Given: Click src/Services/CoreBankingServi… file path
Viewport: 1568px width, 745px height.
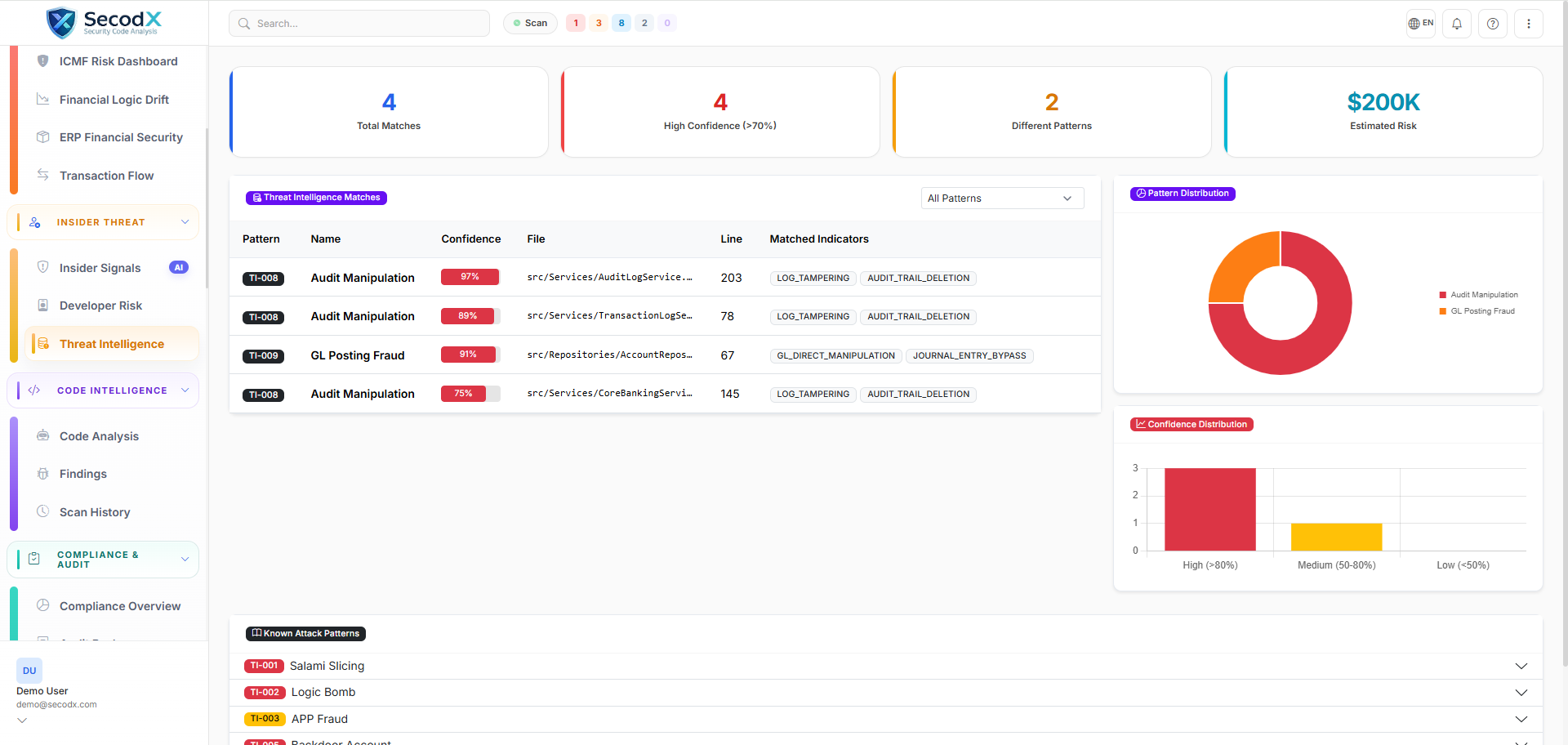Looking at the screenshot, I should (x=609, y=394).
